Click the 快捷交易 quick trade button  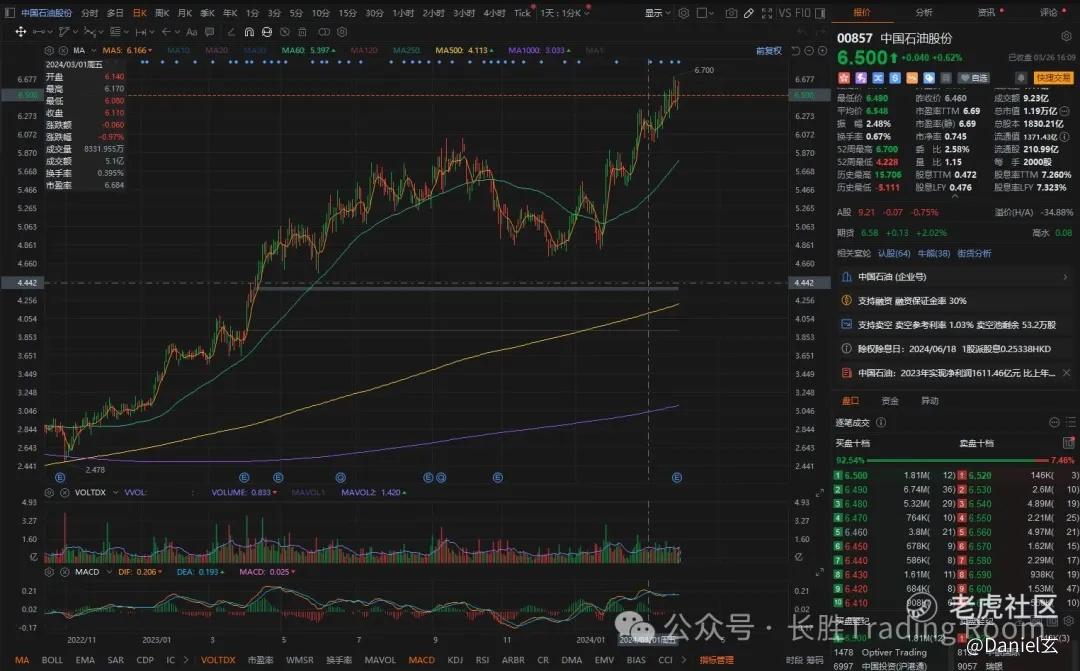coord(1052,78)
